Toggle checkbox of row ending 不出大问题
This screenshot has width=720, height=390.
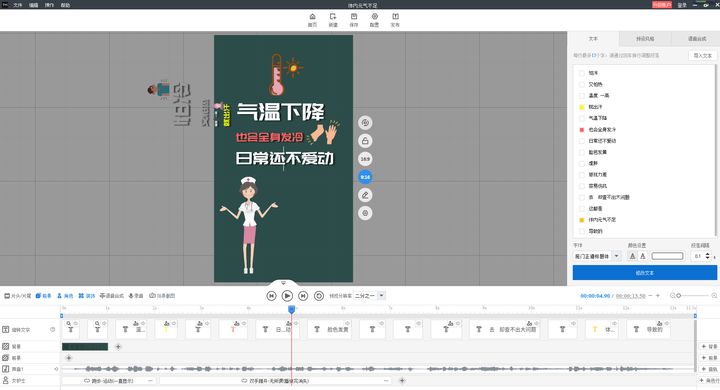(x=582, y=197)
